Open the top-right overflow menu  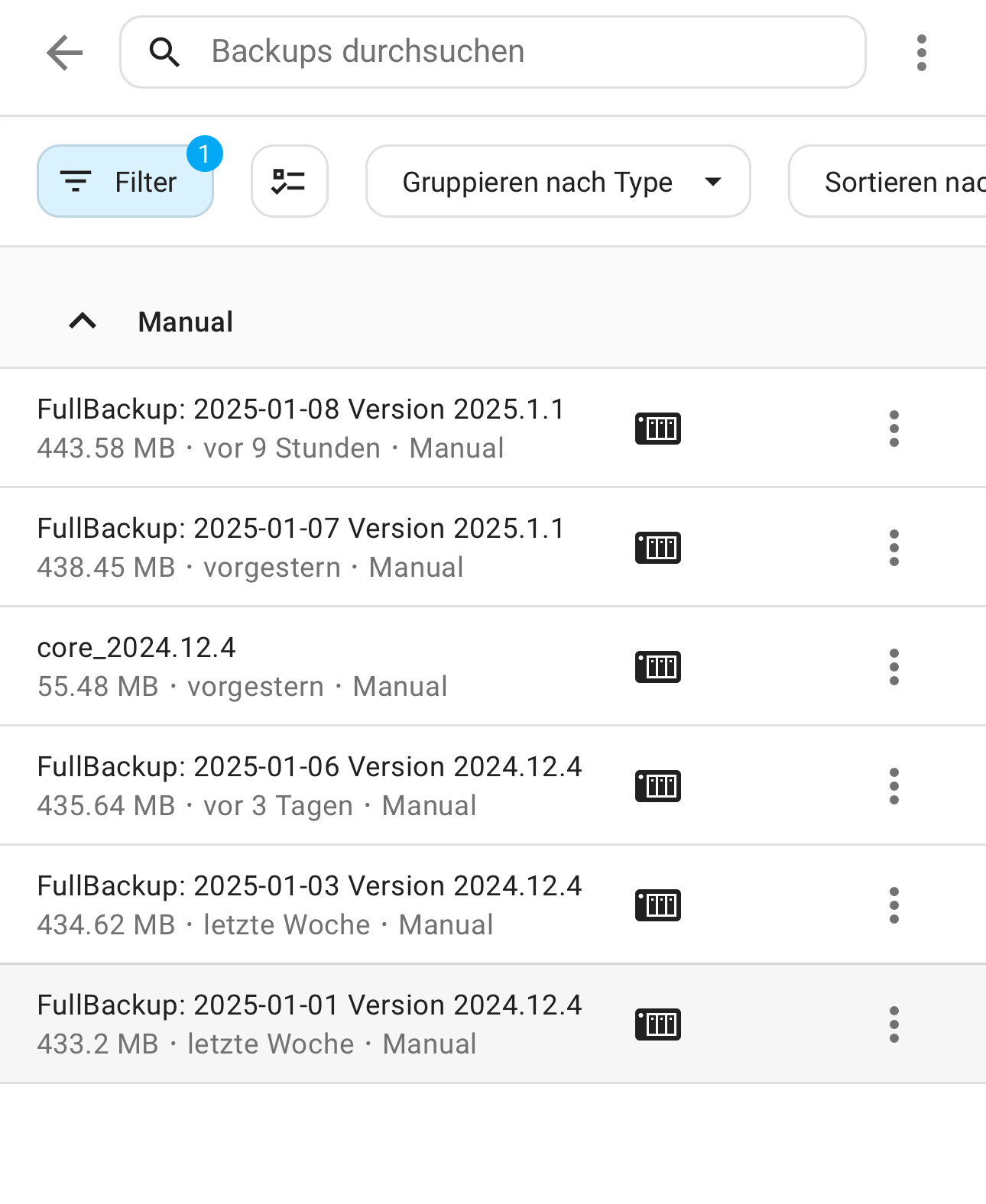coord(922,53)
